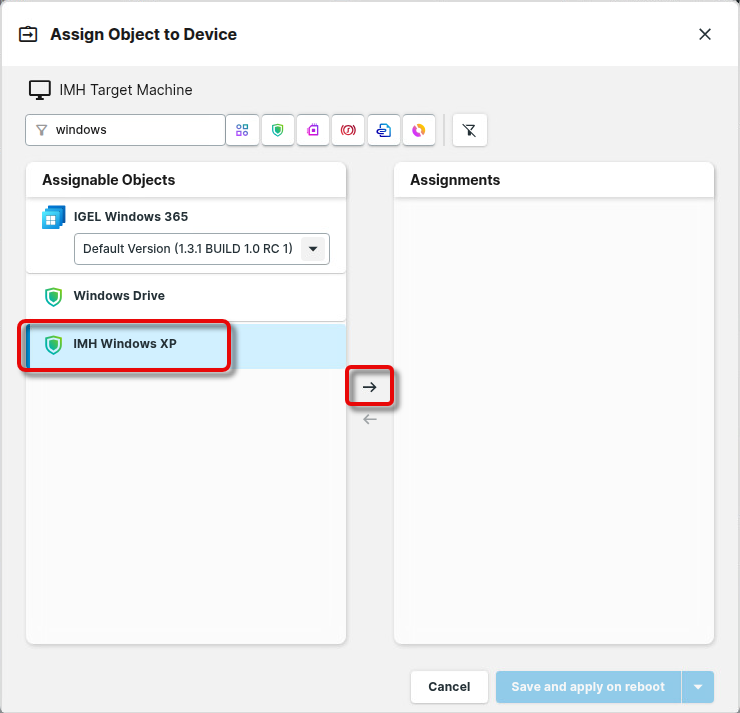Screen dimensions: 740x713
Task: Click the funnel icon in search field
Action: (x=41, y=130)
